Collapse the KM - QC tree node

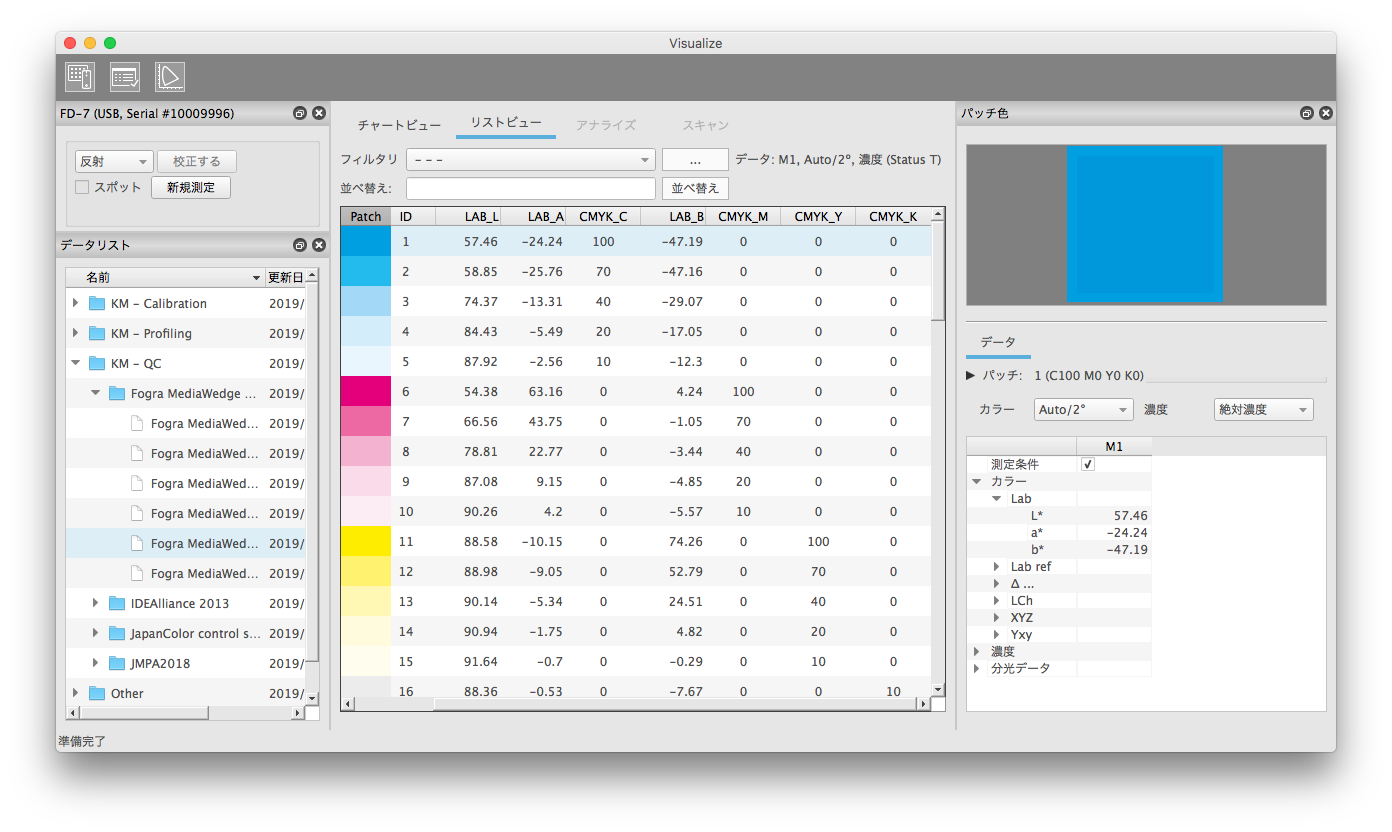click(76, 364)
